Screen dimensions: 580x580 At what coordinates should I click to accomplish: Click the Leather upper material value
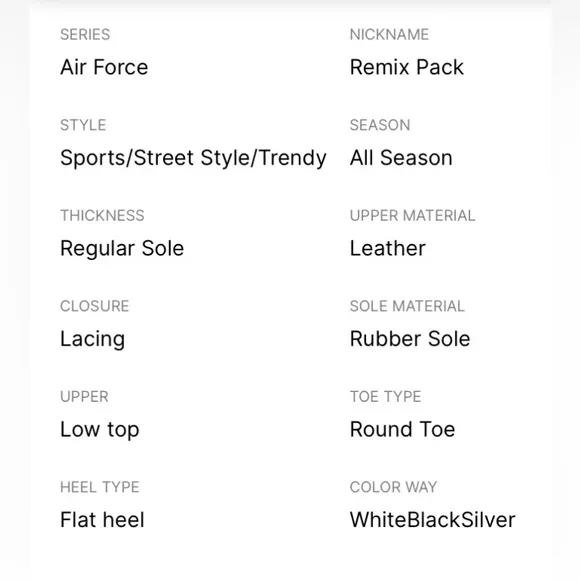click(388, 248)
